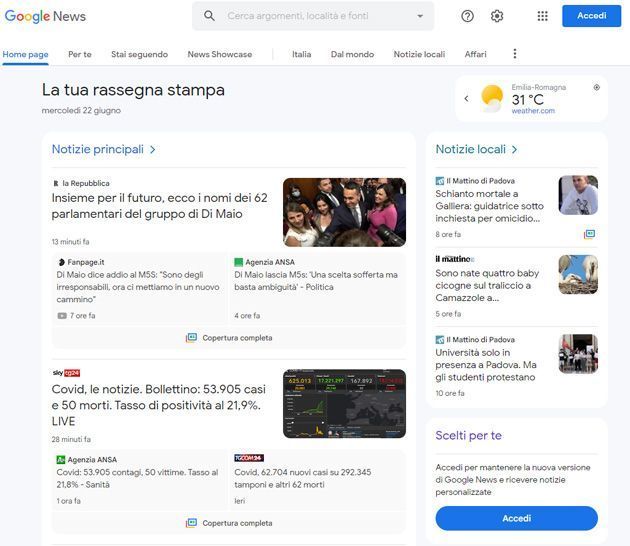The image size is (630, 546).
Task: Open the Google apps grid icon
Action: pyautogui.click(x=542, y=16)
